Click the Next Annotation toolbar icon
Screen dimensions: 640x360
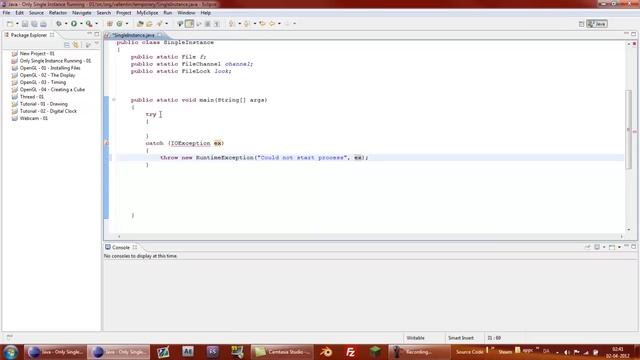click(232, 24)
